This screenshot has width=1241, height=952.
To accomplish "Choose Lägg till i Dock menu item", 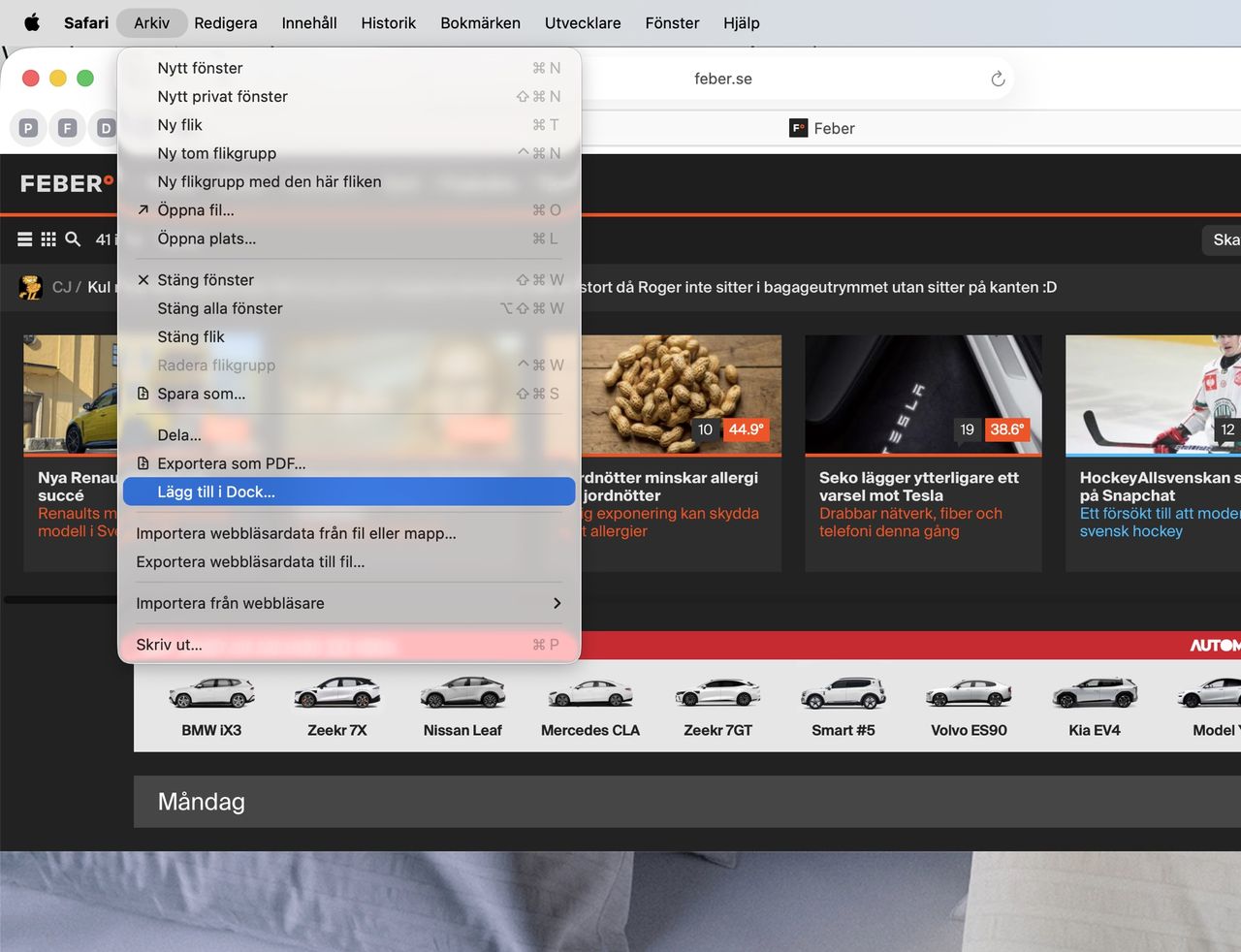I will pyautogui.click(x=349, y=492).
